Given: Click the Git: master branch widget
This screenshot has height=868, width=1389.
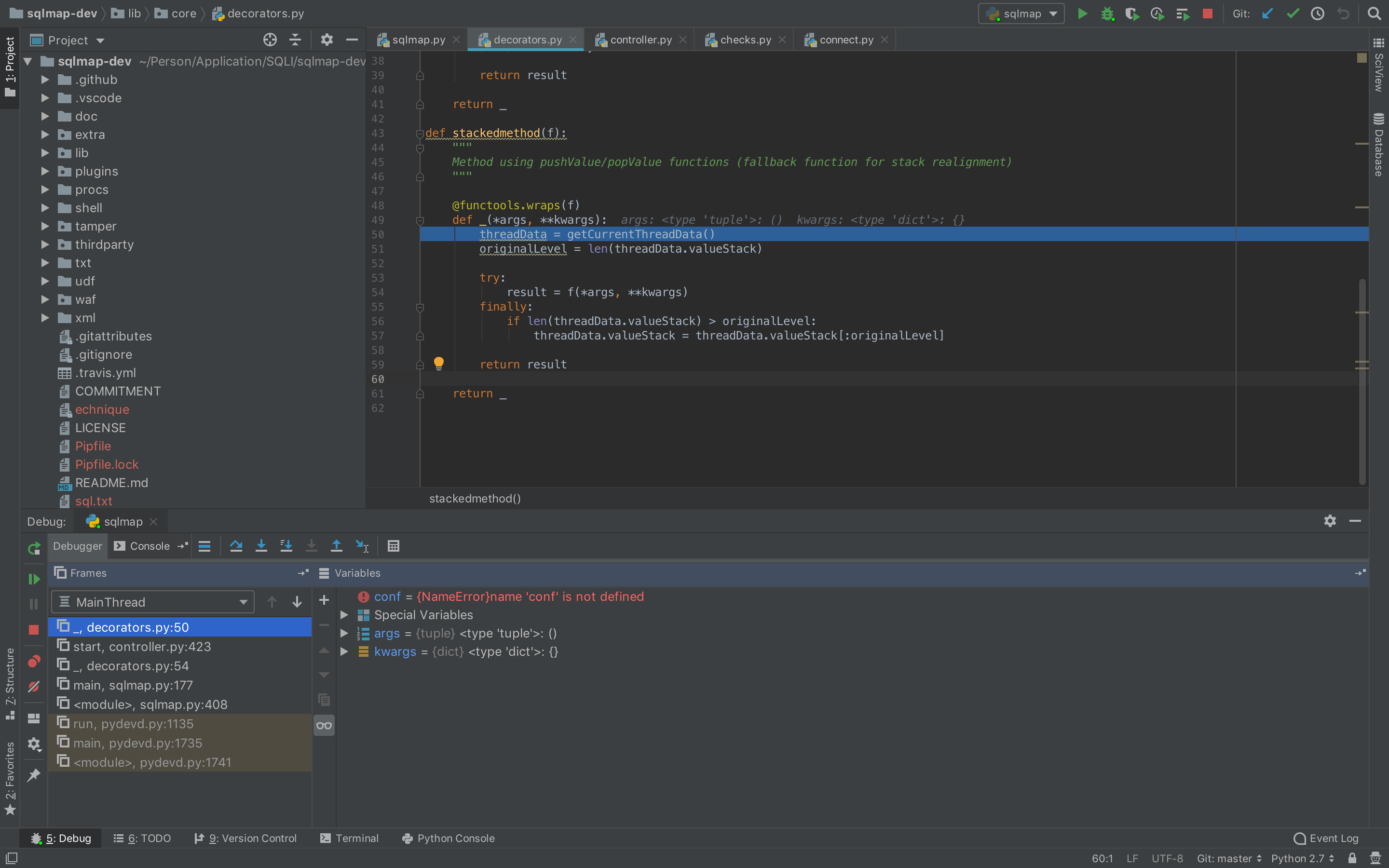Looking at the screenshot, I should coord(1229,858).
